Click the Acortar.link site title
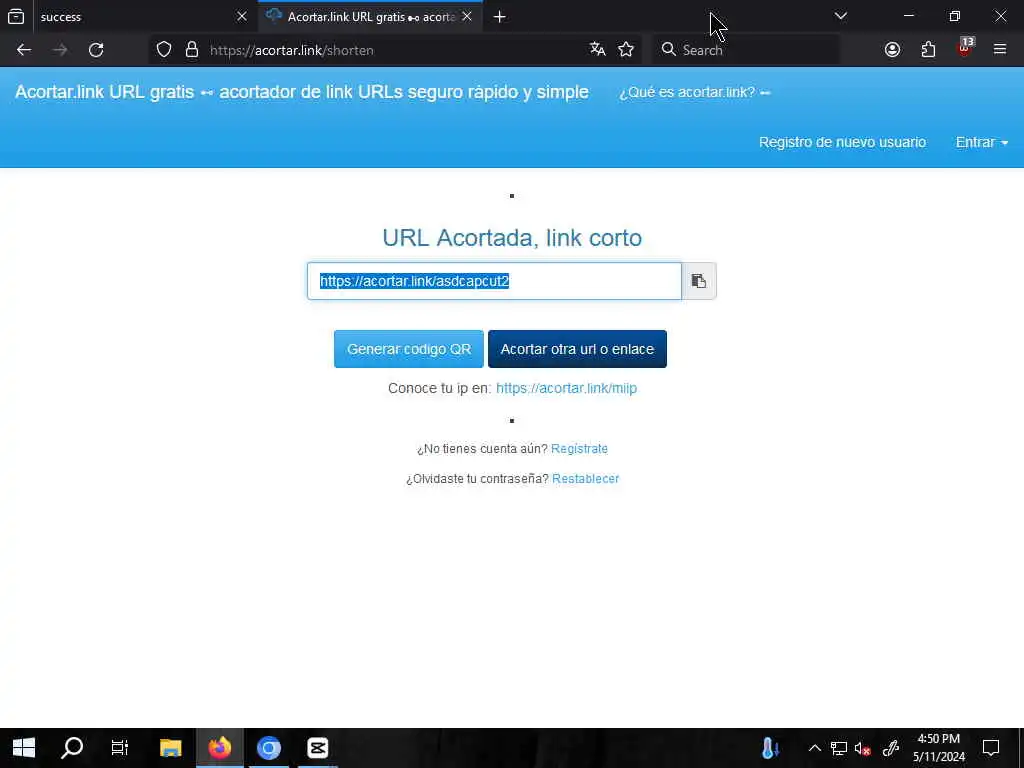Image resolution: width=1024 pixels, height=768 pixels. click(302, 92)
